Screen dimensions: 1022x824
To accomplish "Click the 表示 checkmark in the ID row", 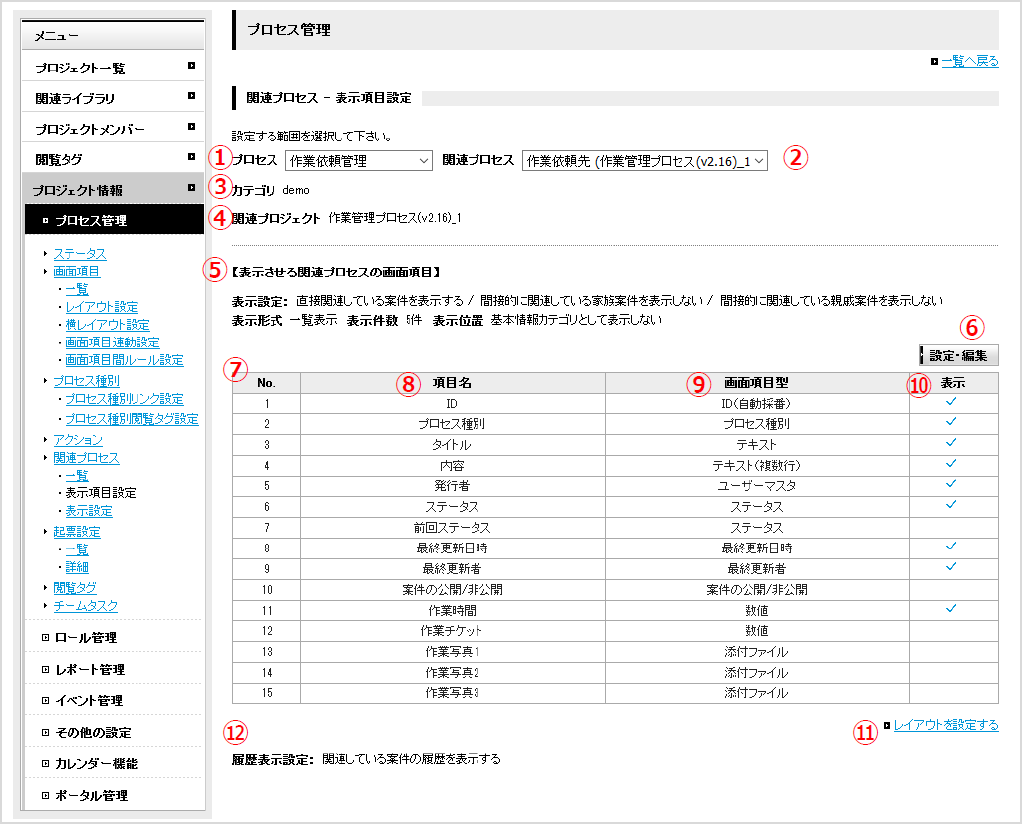I will coord(951,402).
